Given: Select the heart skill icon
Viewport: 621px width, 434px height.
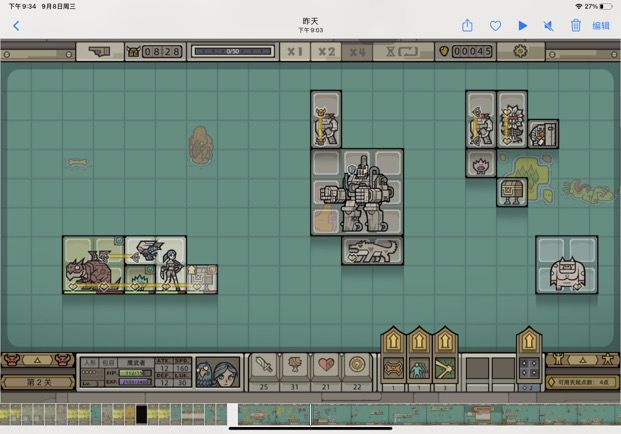Looking at the screenshot, I should pyautogui.click(x=325, y=365).
